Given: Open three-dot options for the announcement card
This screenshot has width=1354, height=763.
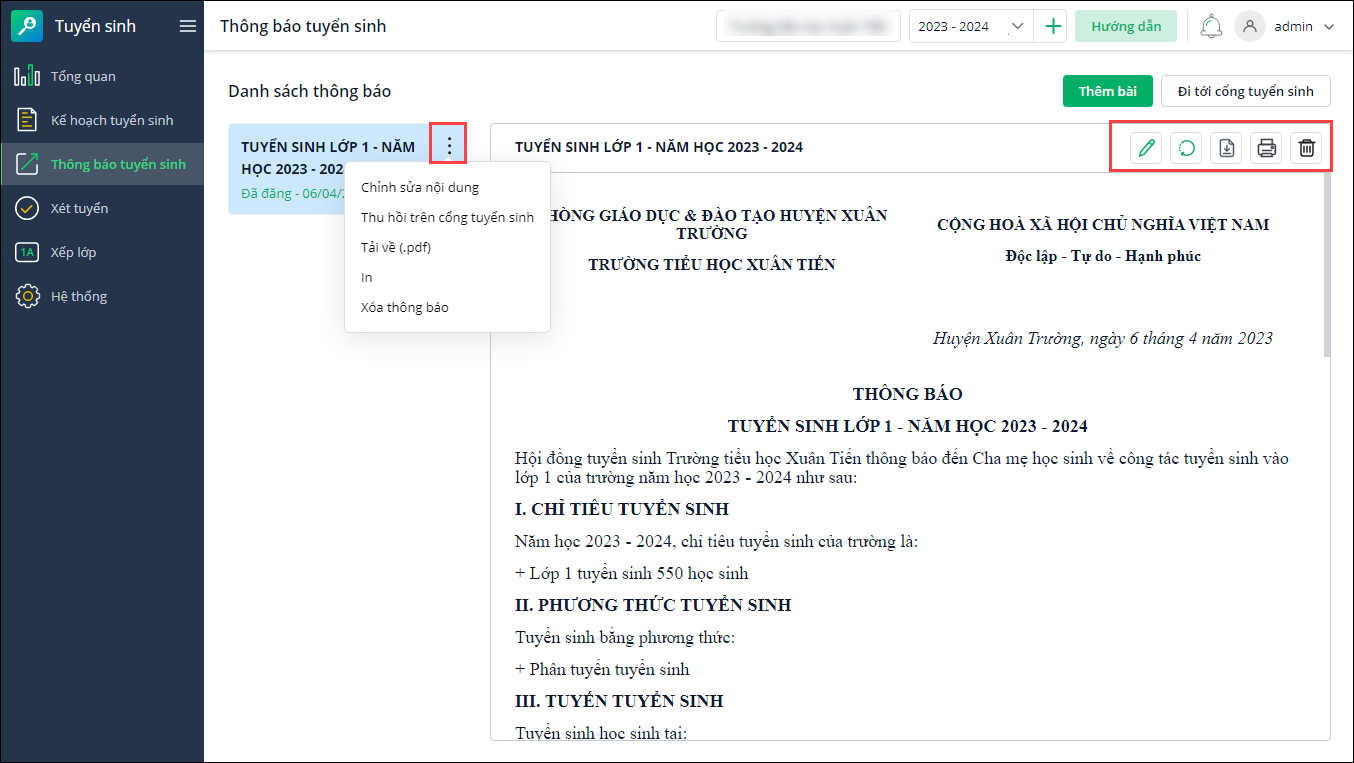Looking at the screenshot, I should tap(449, 146).
